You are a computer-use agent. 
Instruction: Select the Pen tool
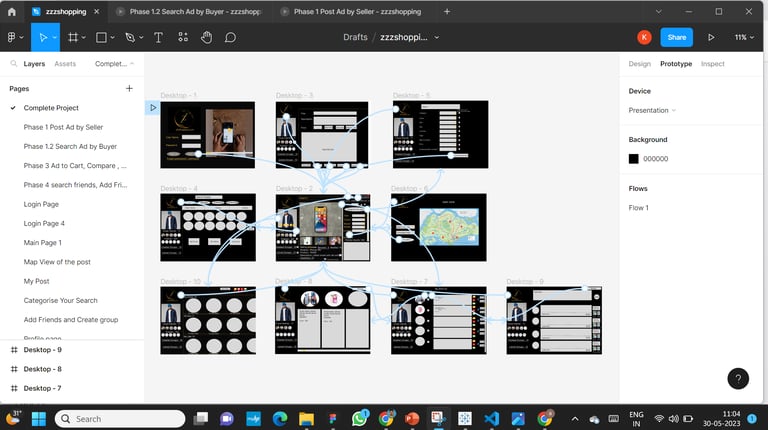tap(130, 37)
